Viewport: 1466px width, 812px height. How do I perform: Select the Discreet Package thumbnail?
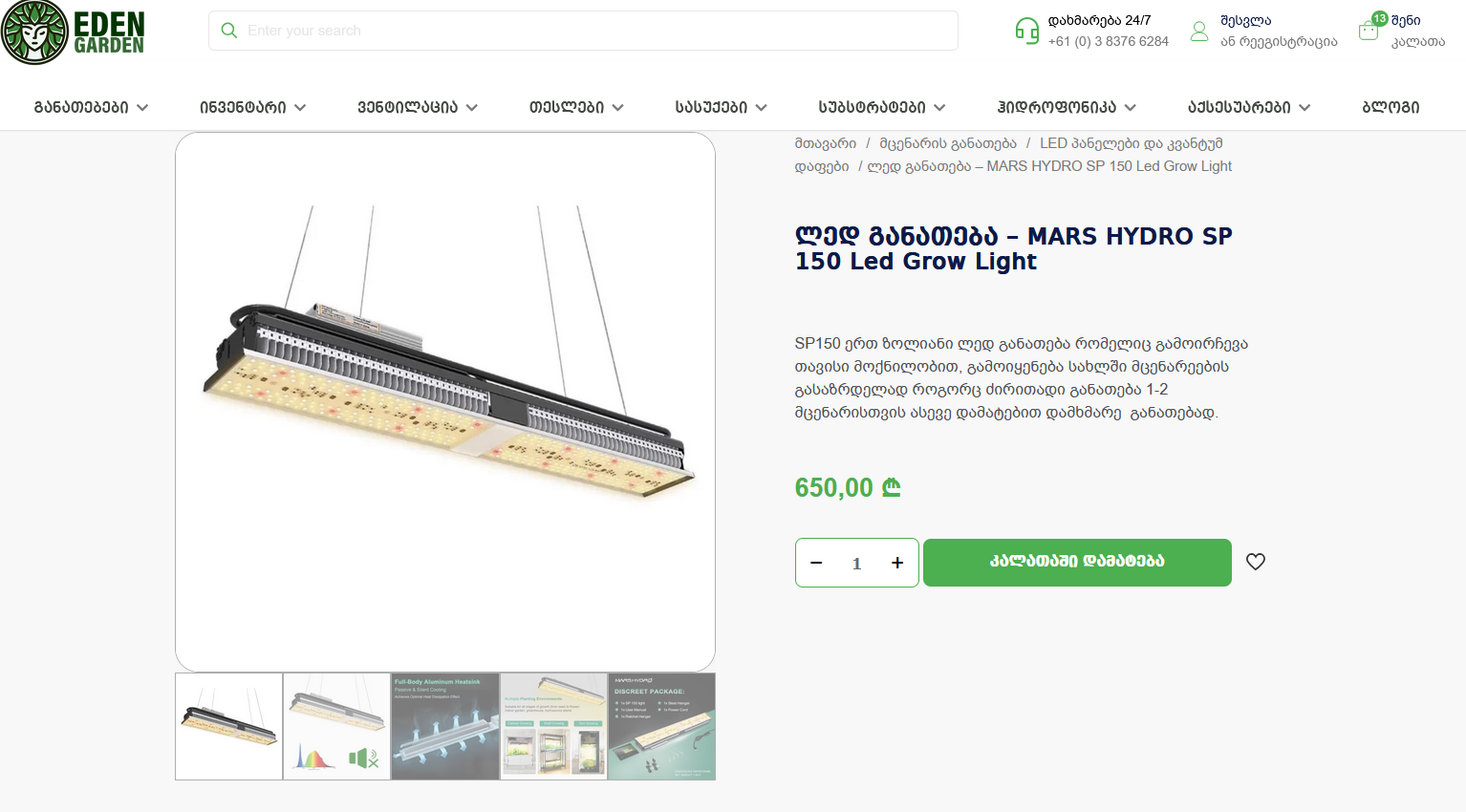coord(661,726)
